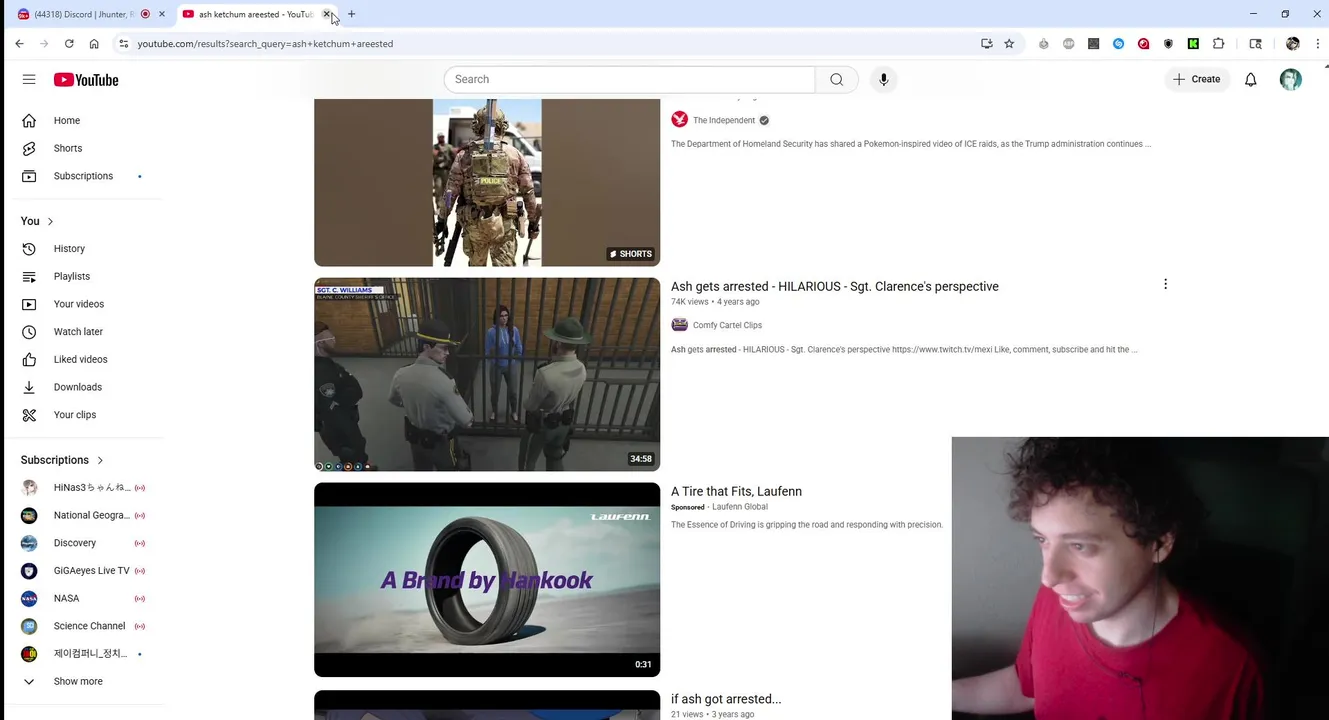Image resolution: width=1329 pixels, height=720 pixels.
Task: Open the ICE officer Shorts video thumbnail
Action: click(487, 182)
